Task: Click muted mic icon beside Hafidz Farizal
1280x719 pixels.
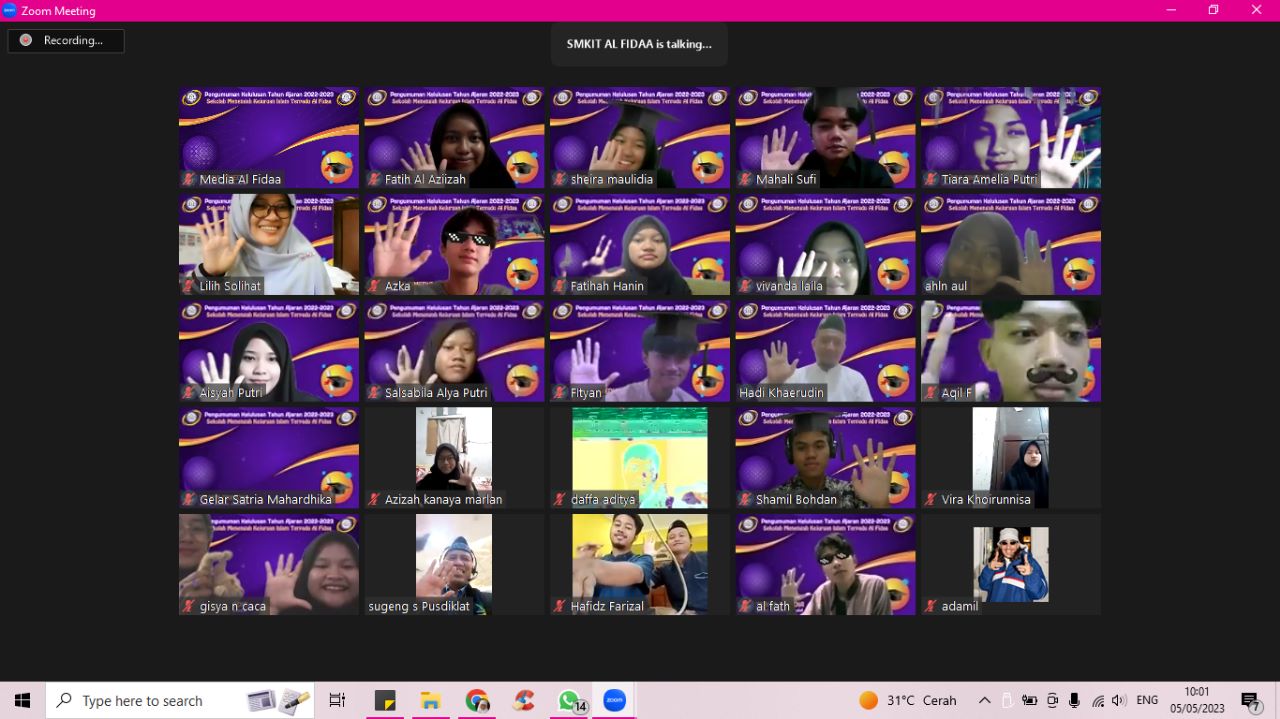Action: click(560, 606)
